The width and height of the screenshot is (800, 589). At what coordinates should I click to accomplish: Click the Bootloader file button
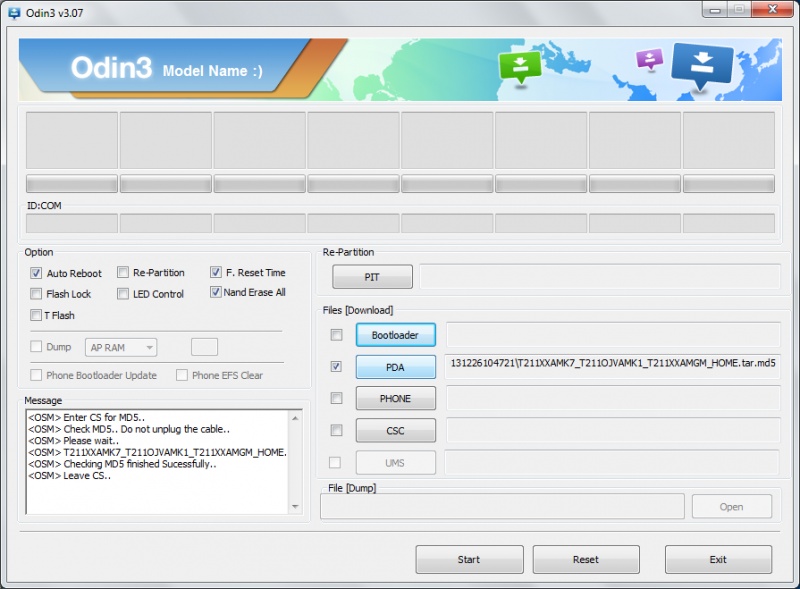coord(395,335)
